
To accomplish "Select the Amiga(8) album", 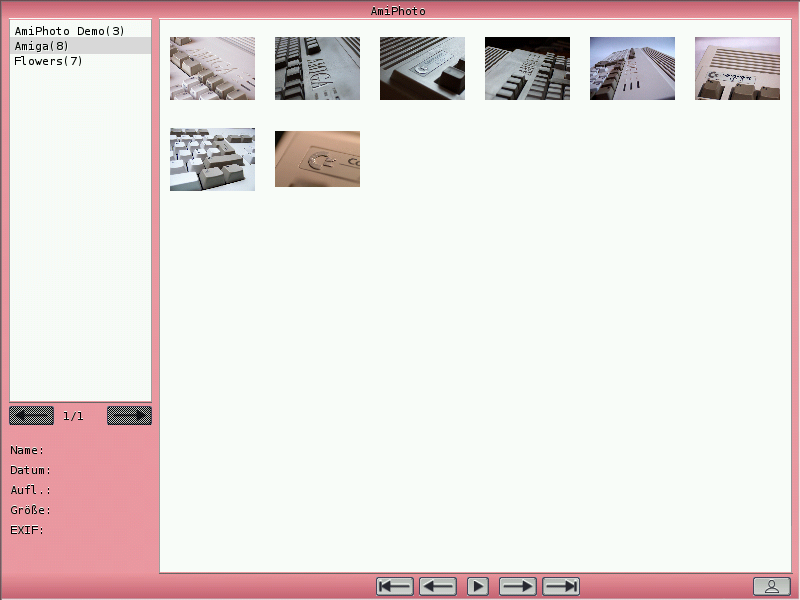I will pyautogui.click(x=42, y=46).
